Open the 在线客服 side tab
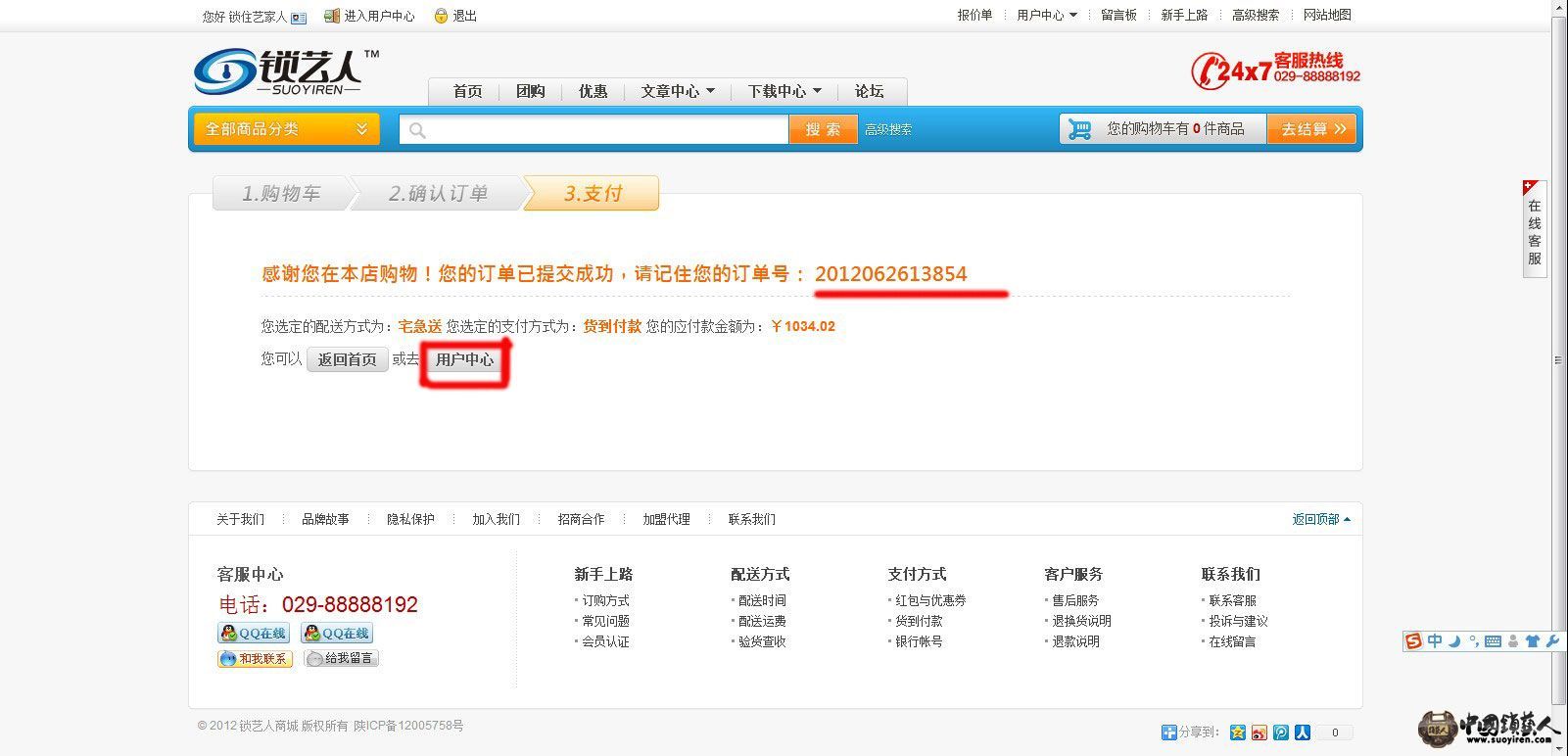 (1534, 228)
